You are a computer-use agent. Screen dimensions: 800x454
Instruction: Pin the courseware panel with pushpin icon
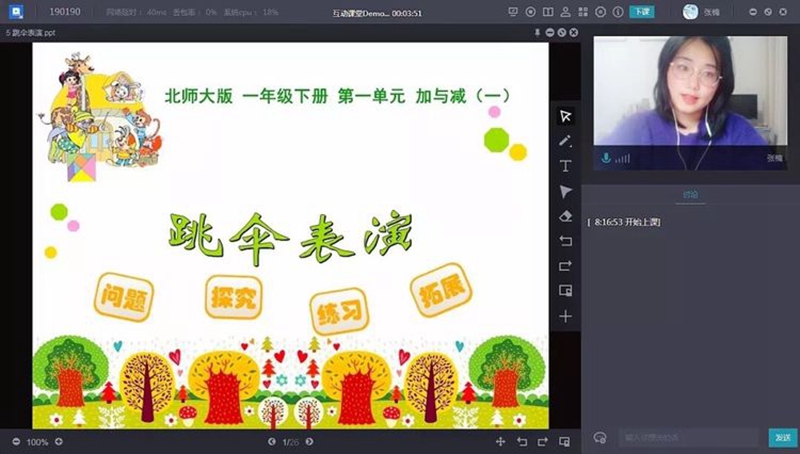(537, 33)
